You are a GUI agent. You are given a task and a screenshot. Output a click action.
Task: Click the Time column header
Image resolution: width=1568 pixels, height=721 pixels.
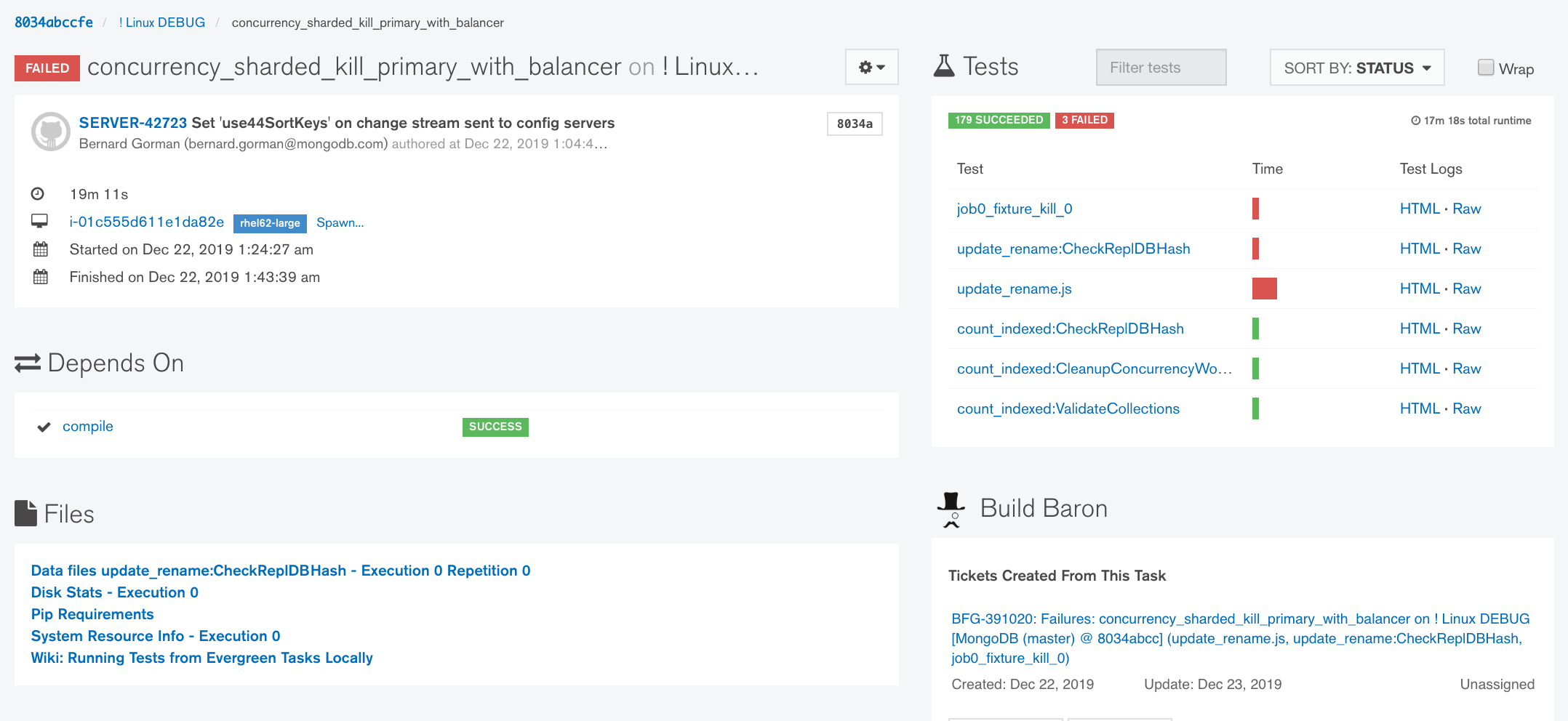1268,169
